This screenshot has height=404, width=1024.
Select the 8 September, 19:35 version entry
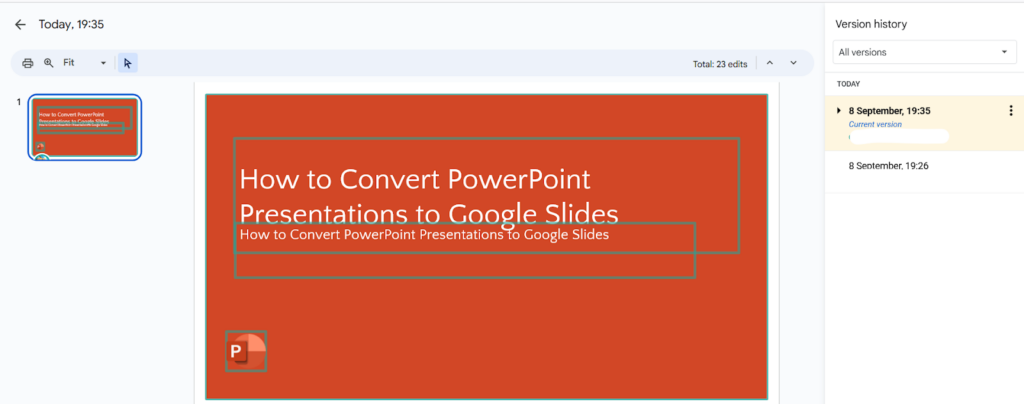(x=890, y=110)
